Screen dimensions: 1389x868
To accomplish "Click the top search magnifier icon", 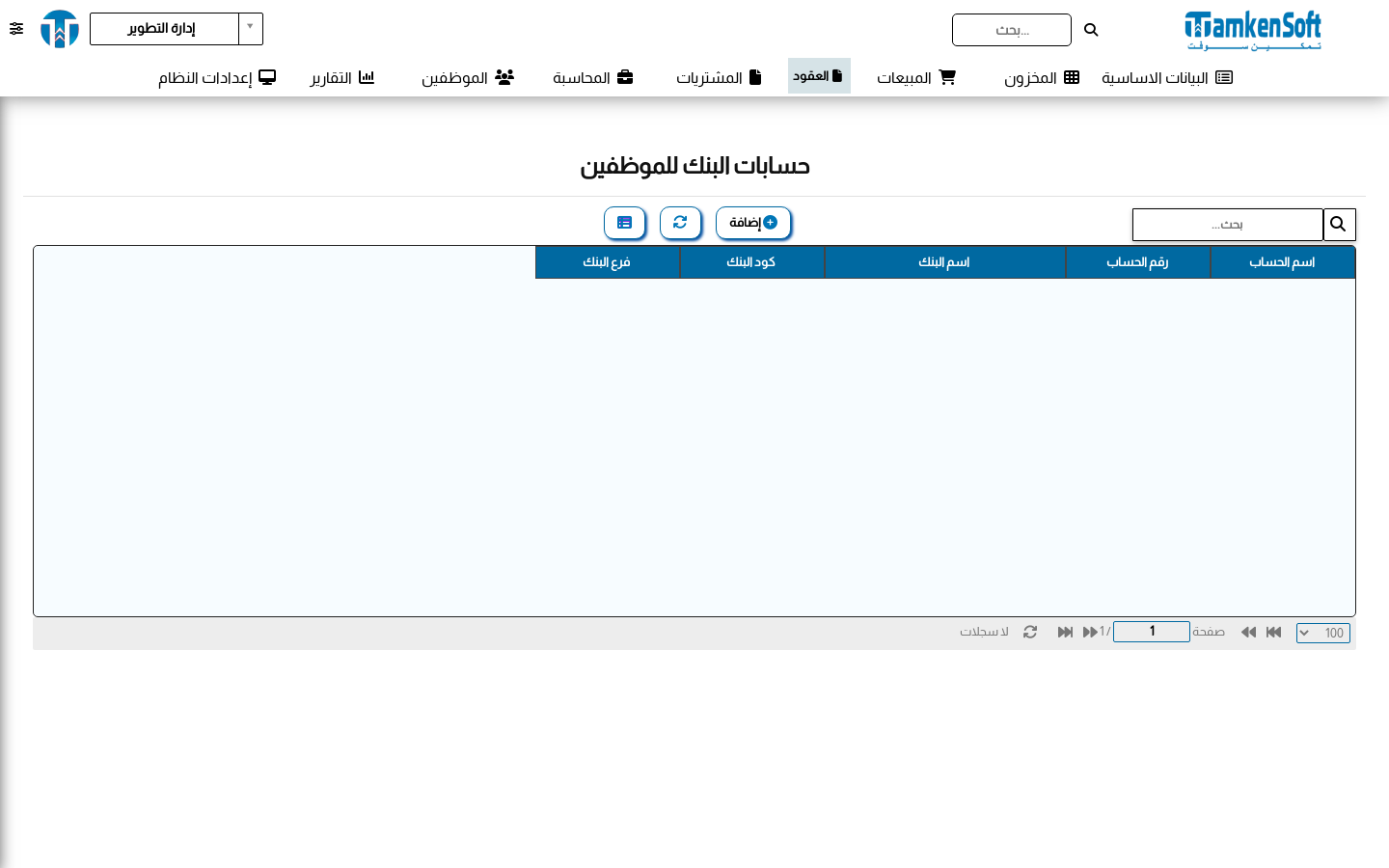I will (1091, 30).
